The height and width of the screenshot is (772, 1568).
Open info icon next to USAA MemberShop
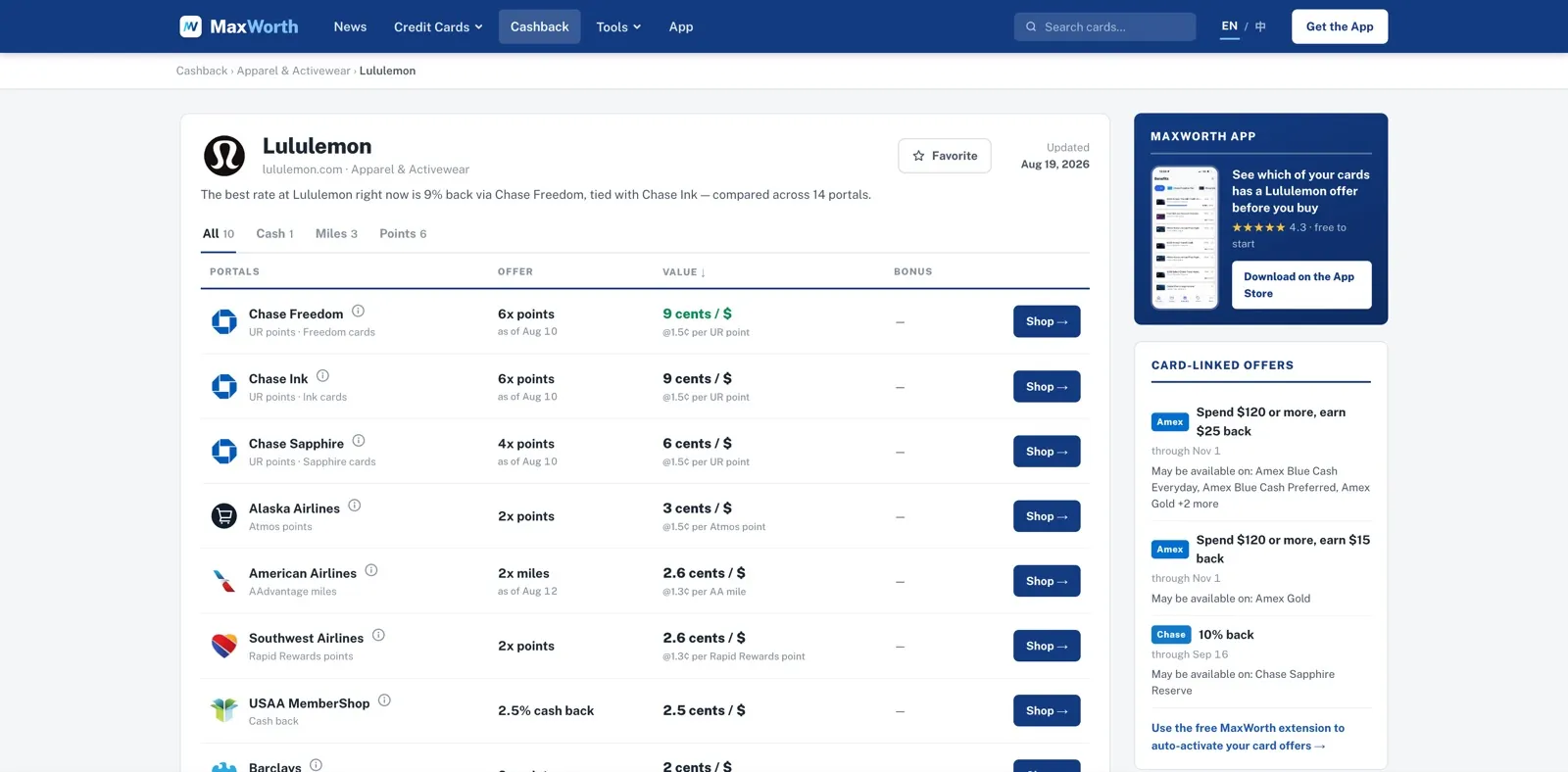coord(384,700)
